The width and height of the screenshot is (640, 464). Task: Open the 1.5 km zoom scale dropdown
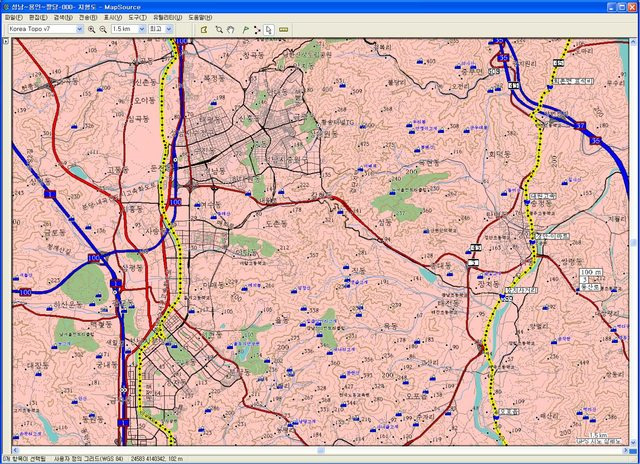click(142, 29)
